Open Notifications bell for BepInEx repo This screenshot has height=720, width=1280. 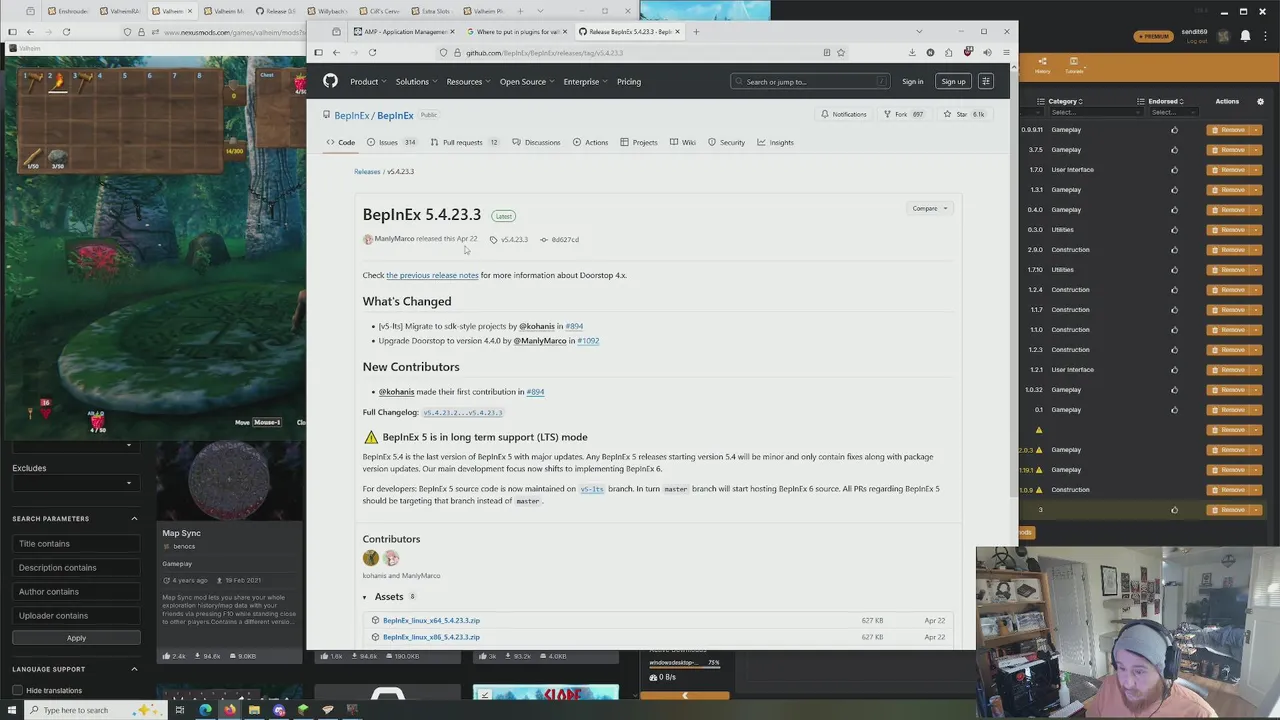843,114
